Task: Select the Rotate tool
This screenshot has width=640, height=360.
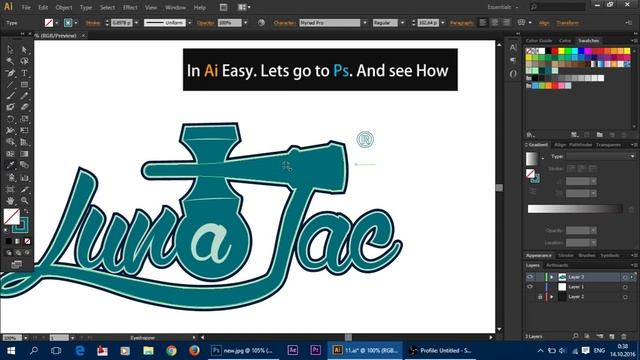Action: pyautogui.click(x=10, y=119)
